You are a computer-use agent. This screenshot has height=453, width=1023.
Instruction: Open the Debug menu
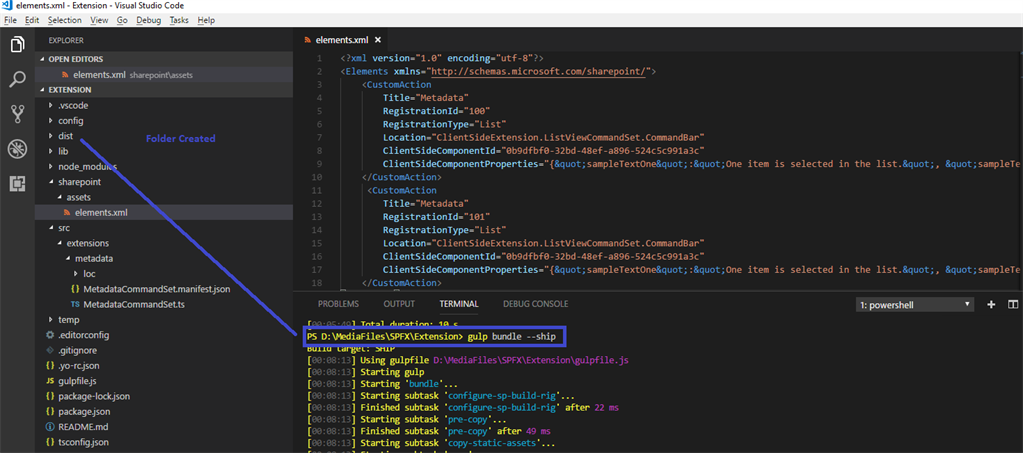[149, 20]
